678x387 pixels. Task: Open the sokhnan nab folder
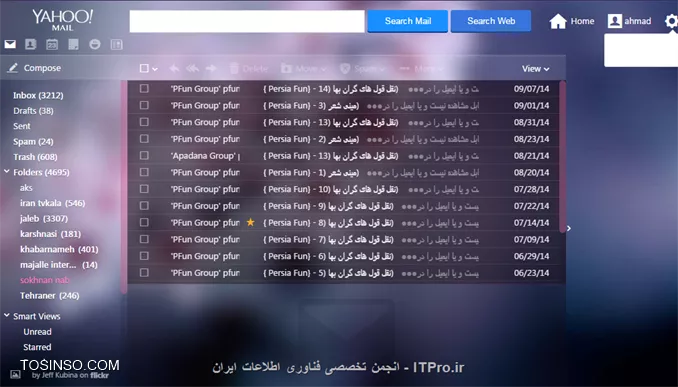pos(44,280)
